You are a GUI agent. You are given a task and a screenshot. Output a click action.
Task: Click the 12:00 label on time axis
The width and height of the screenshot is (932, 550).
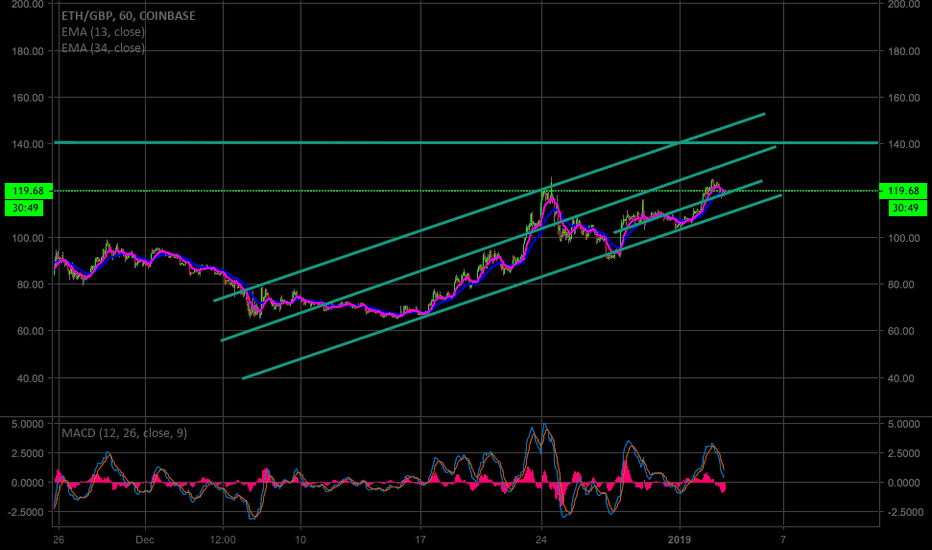coord(223,540)
